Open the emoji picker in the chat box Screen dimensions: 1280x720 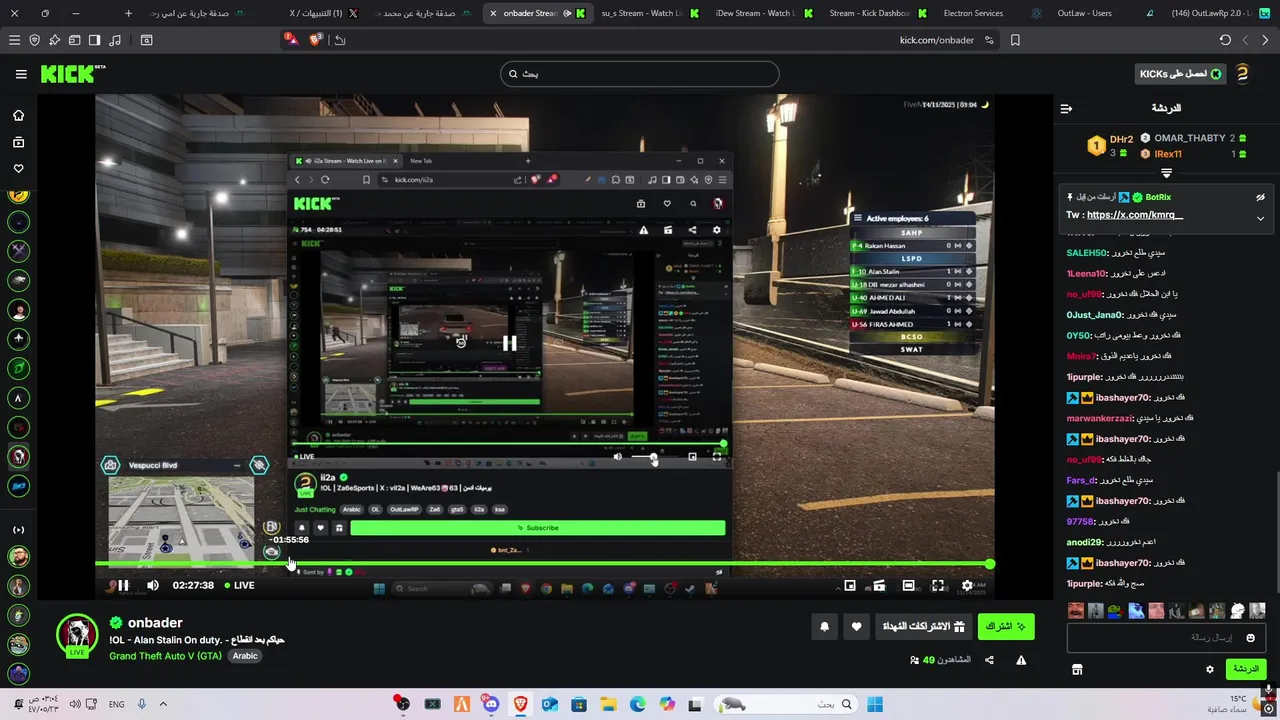[x=1249, y=637]
